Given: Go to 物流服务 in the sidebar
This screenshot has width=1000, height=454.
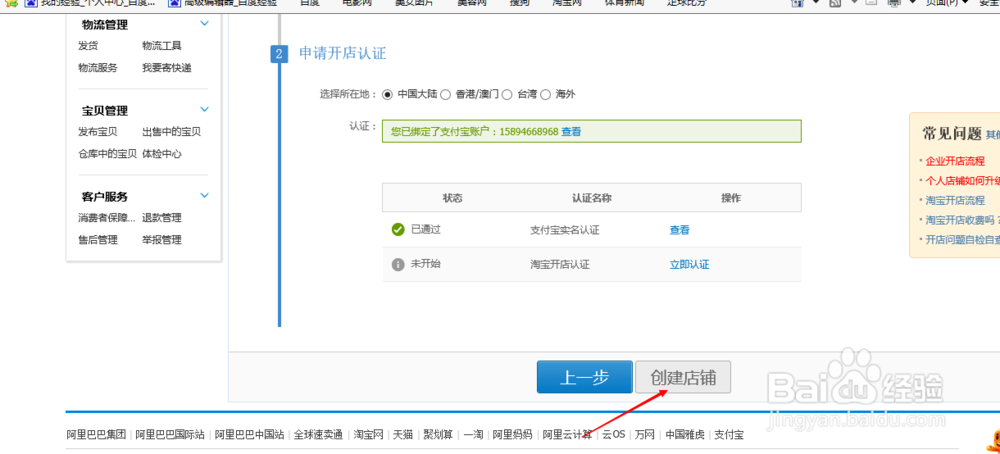Looking at the screenshot, I should click(x=98, y=68).
